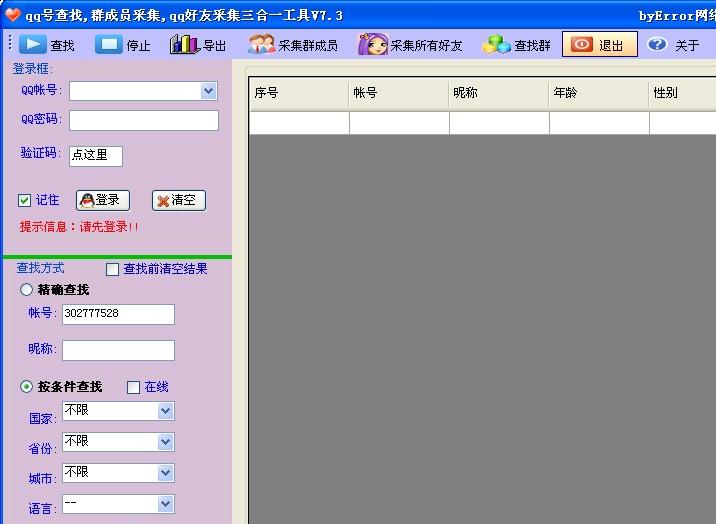This screenshot has height=524, width=716.
Task: Click the red 提示信息：请先登录!! message
Action: [79, 227]
